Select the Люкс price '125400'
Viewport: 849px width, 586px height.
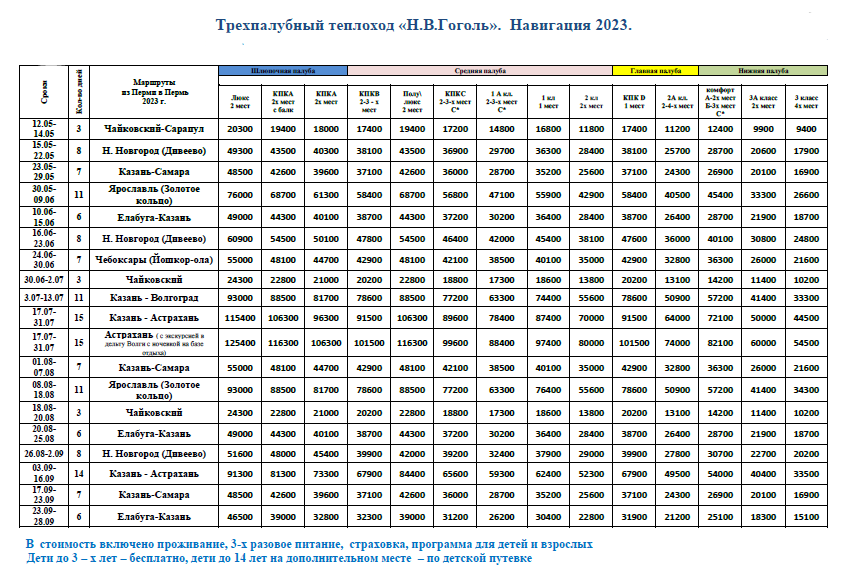pos(240,343)
